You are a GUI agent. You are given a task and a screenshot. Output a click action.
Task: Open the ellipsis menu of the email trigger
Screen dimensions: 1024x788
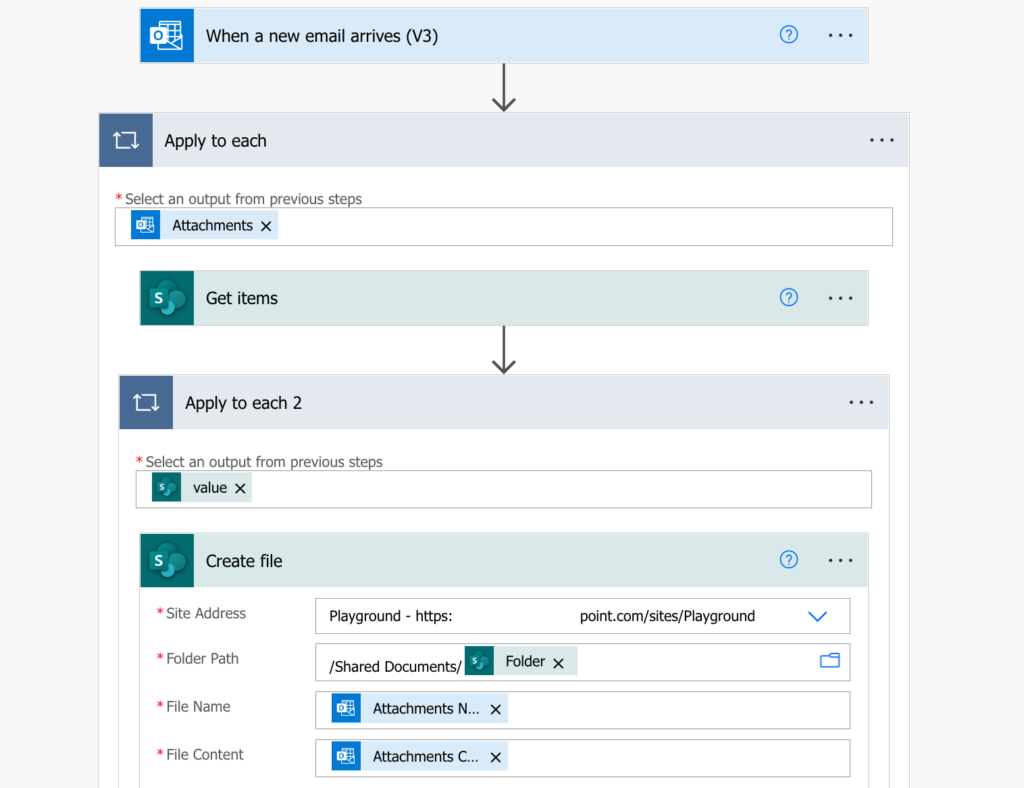(840, 35)
